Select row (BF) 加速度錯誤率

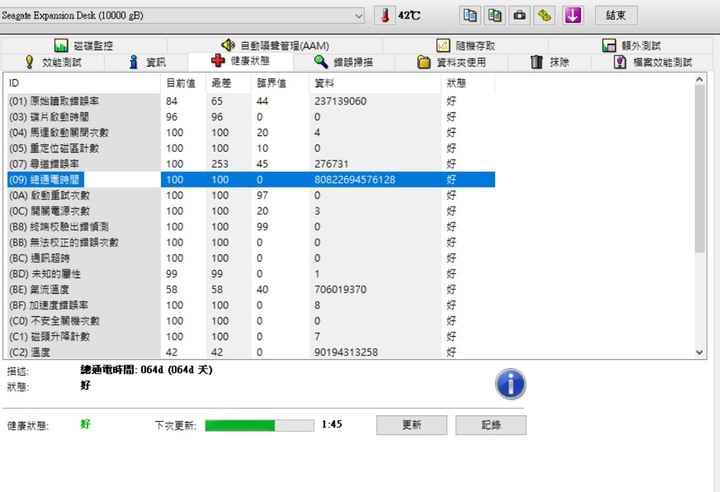coord(251,305)
